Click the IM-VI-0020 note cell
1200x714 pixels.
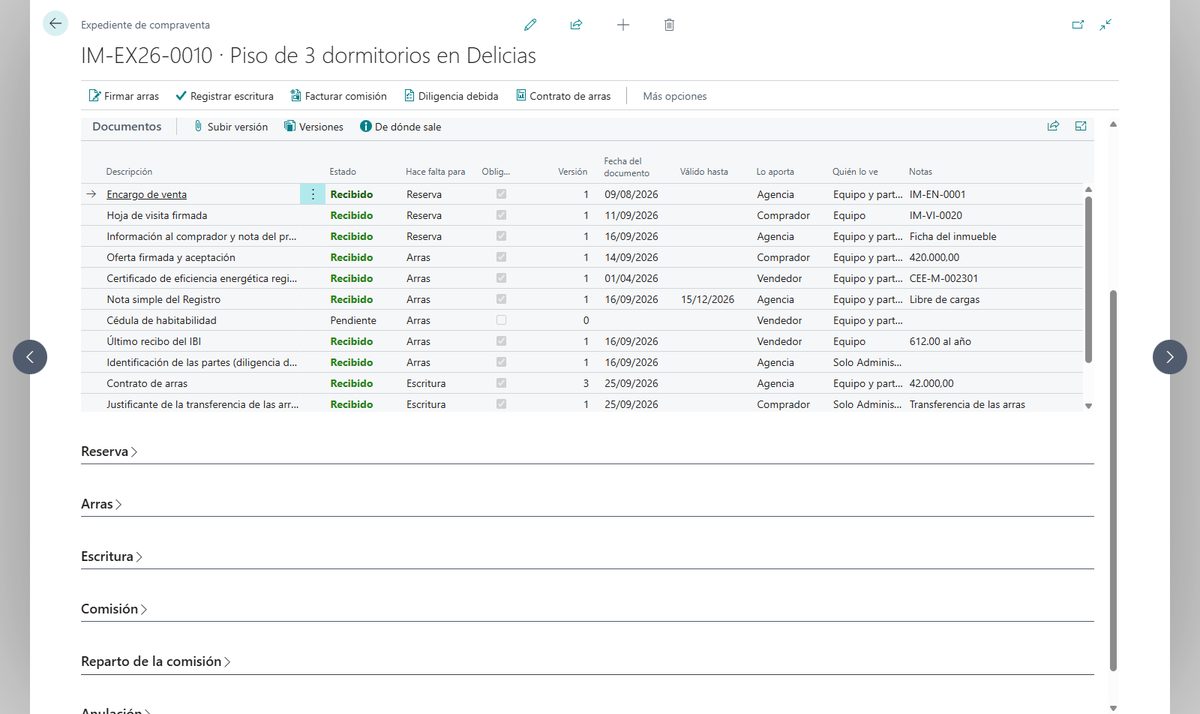[x=936, y=215]
